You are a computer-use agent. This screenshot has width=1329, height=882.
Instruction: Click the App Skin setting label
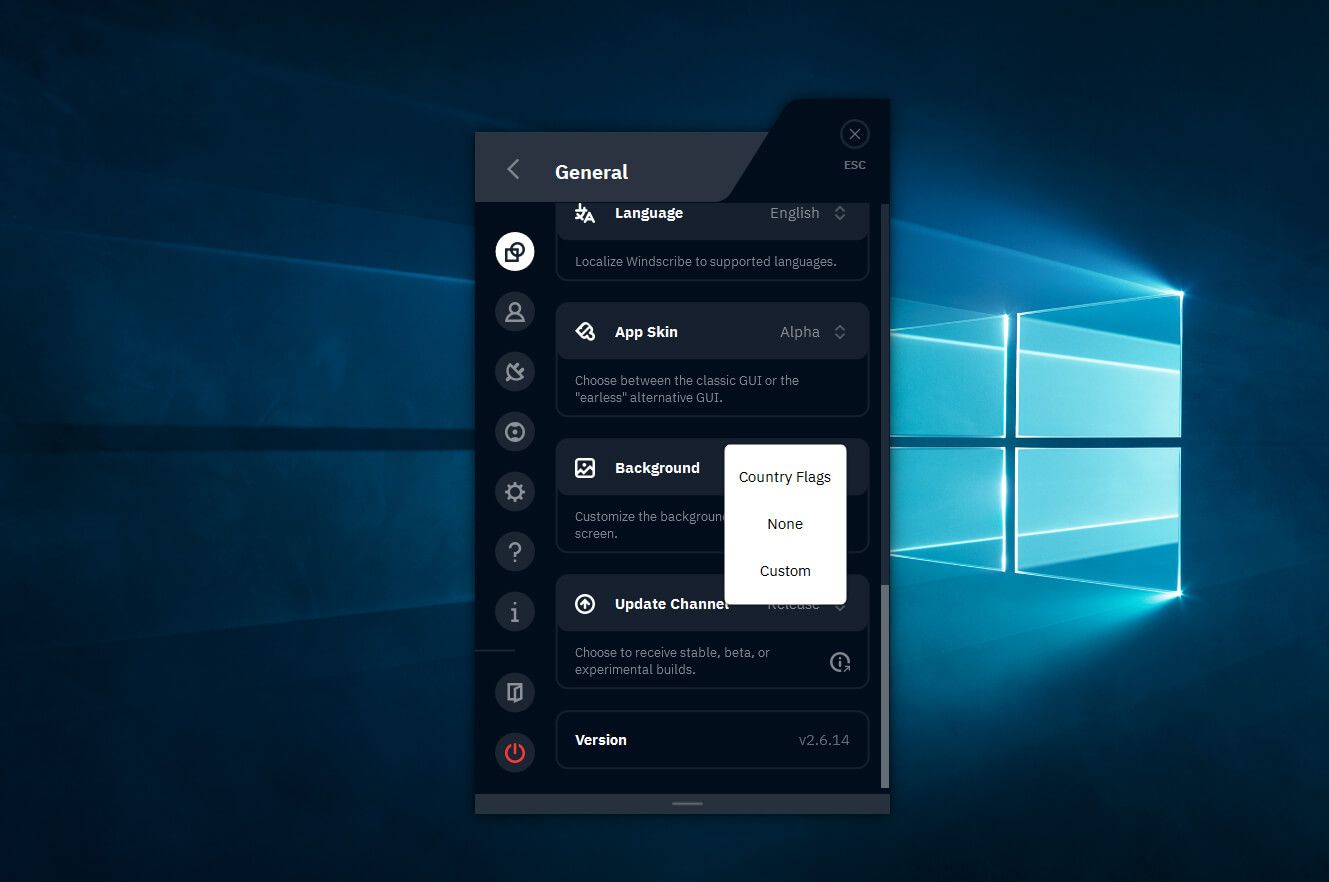[646, 332]
